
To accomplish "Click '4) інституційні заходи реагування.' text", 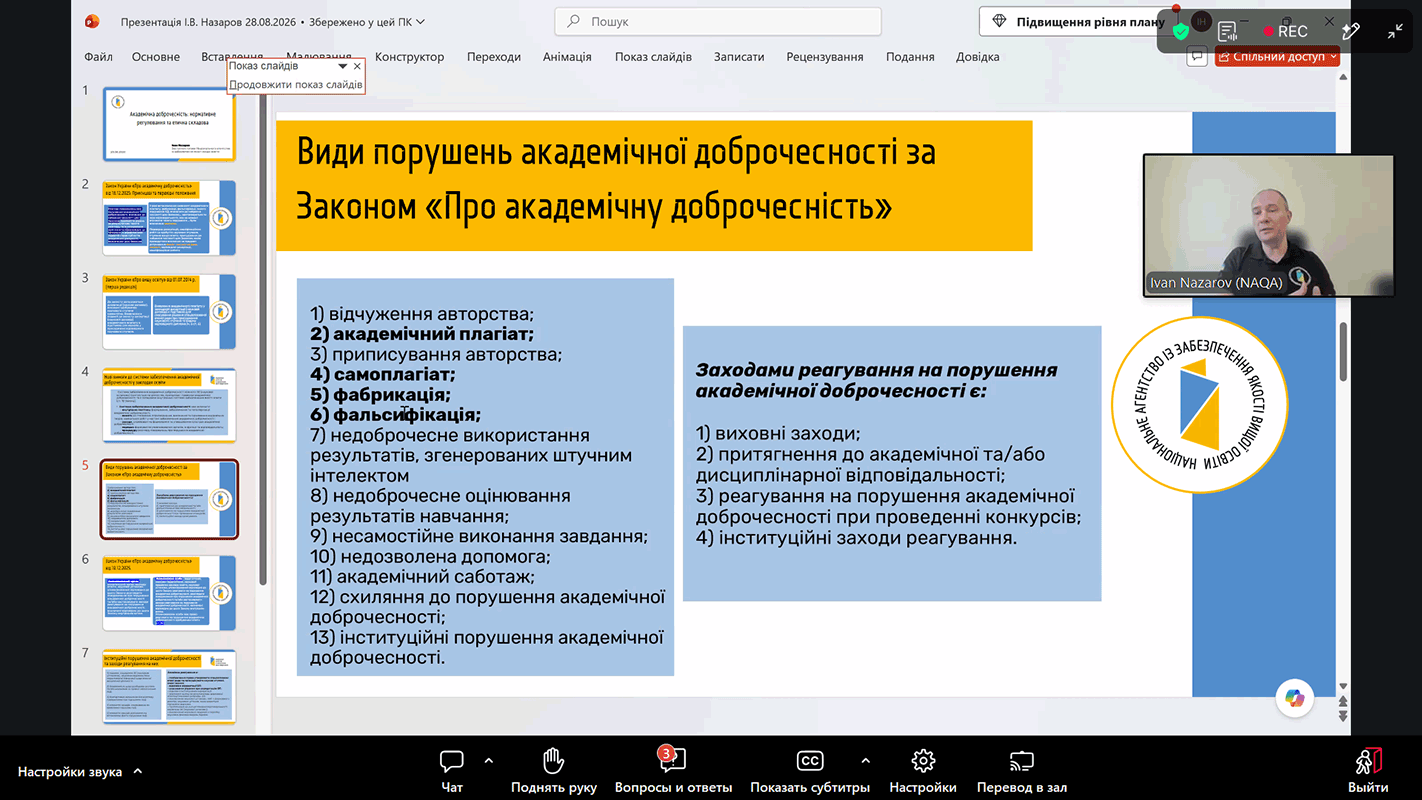I will pyautogui.click(x=856, y=538).
